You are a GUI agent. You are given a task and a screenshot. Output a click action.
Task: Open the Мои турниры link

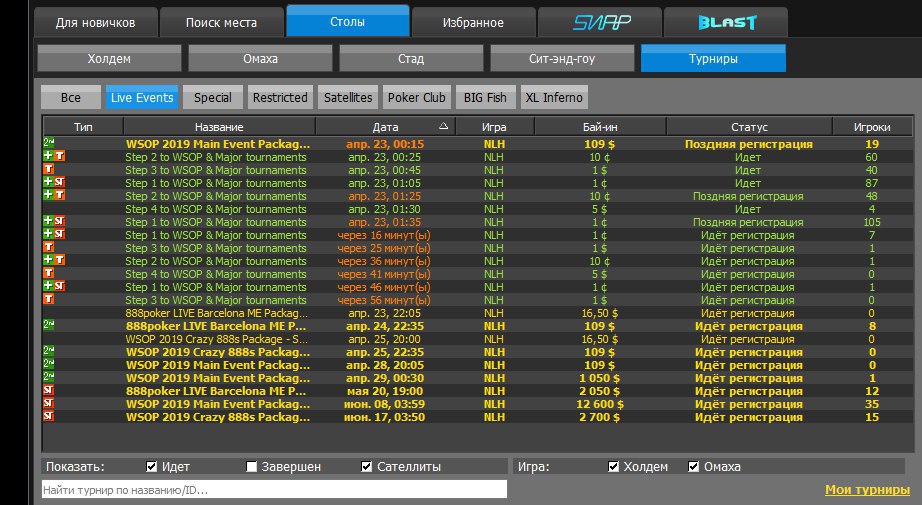pos(867,490)
